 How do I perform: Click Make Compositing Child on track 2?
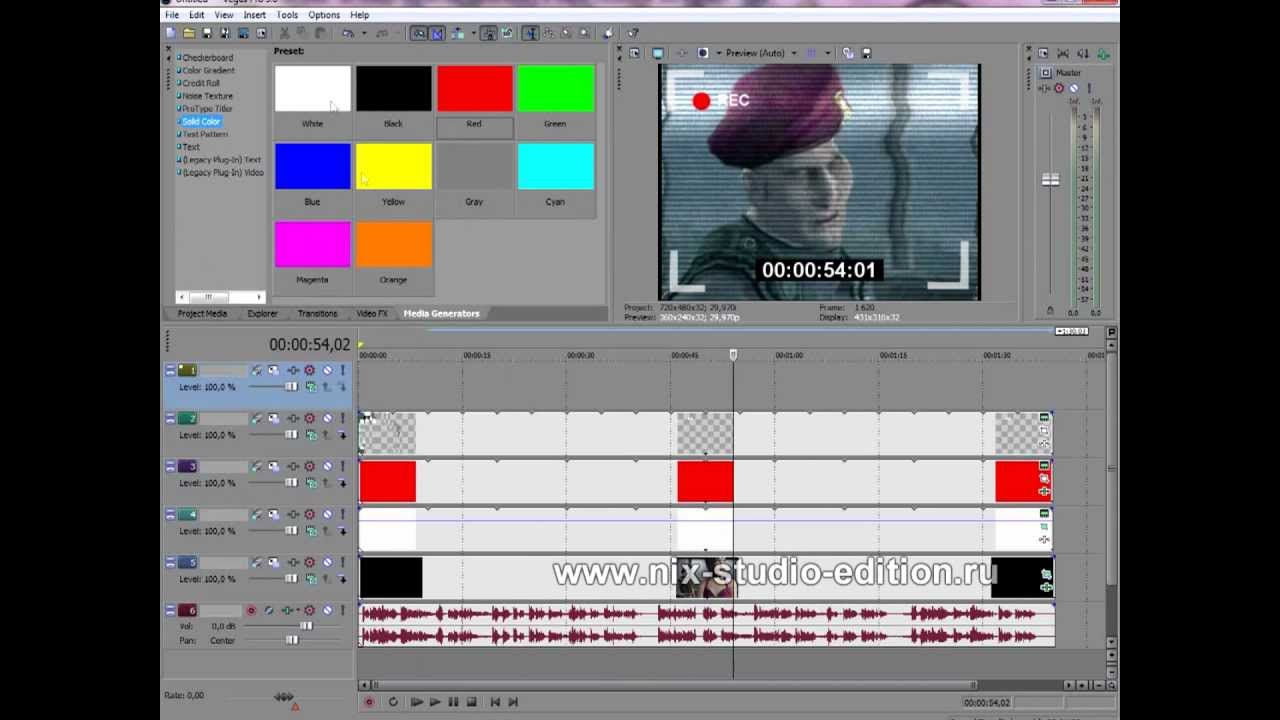[342, 435]
